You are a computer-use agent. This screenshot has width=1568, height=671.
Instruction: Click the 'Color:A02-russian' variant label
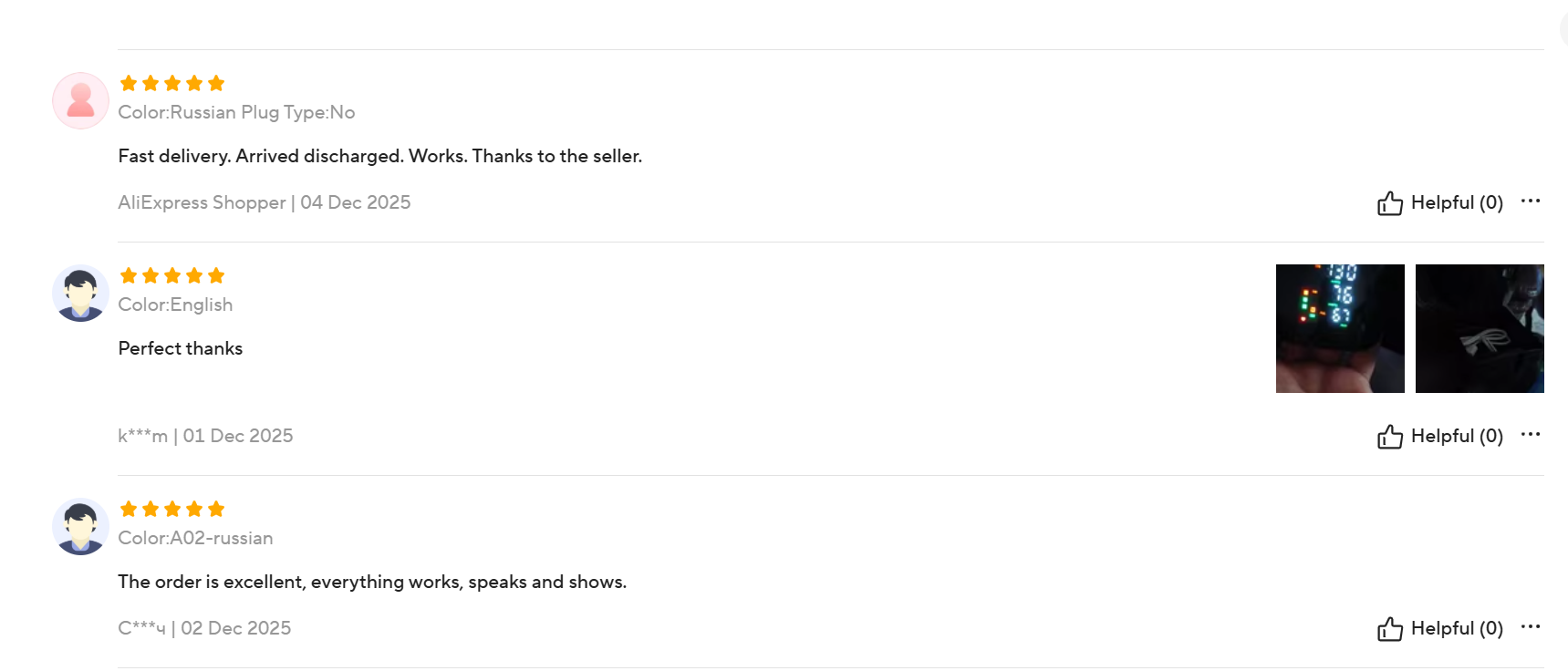click(x=195, y=538)
